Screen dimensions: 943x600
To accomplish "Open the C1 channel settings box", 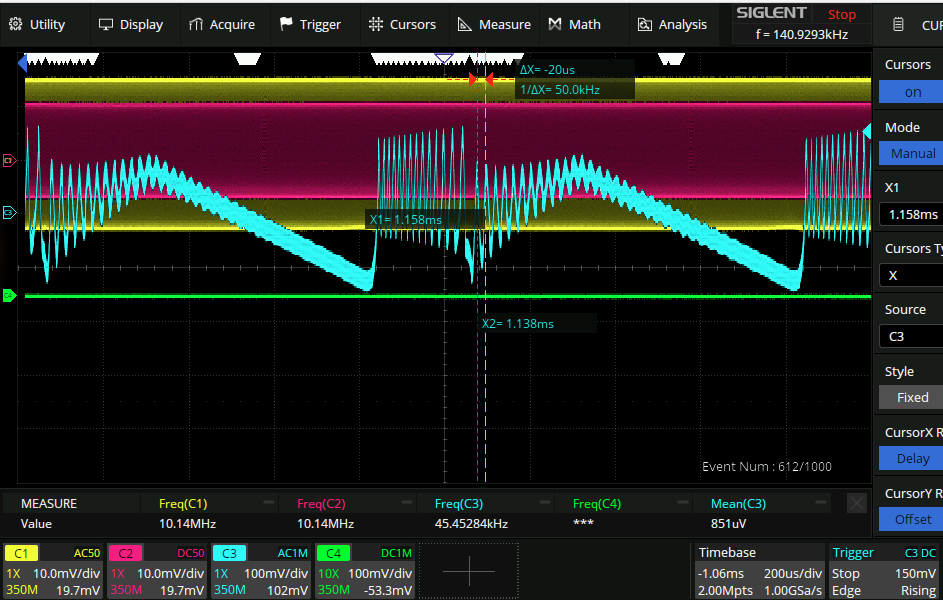I will pos(55,572).
